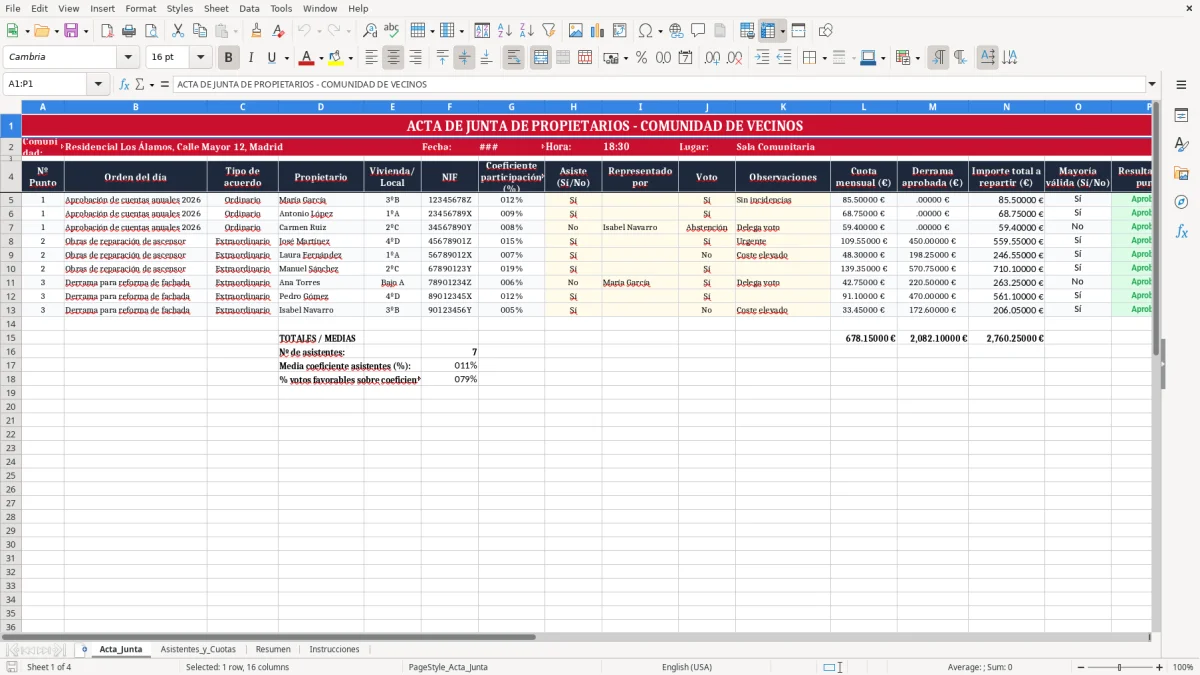Switch to the Resumen sheet tab
1200x675 pixels.
273,649
